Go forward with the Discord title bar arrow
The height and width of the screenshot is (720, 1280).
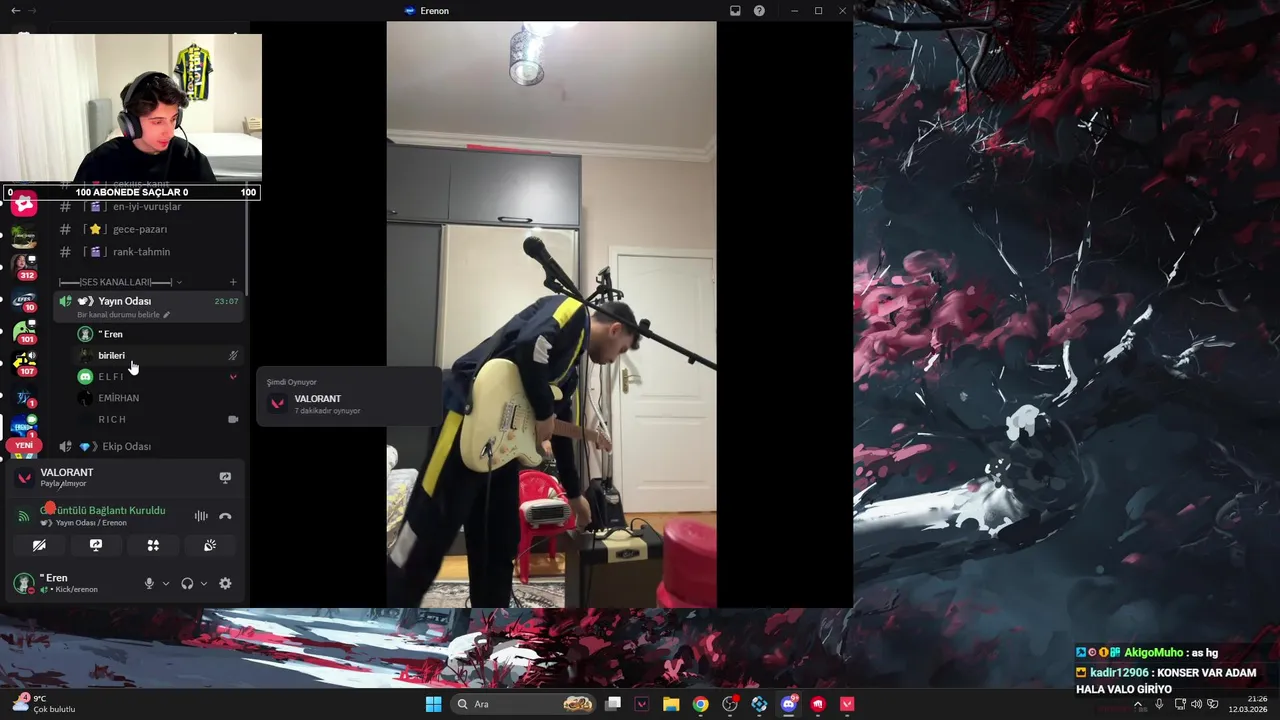pos(32,10)
